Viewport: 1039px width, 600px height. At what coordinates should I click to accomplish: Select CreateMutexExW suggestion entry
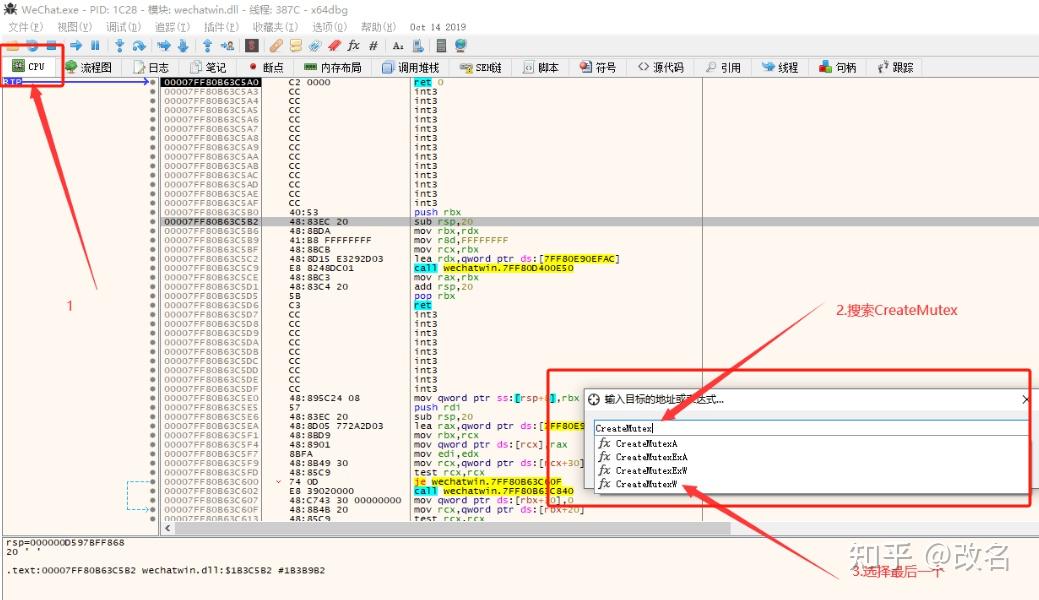coord(643,471)
